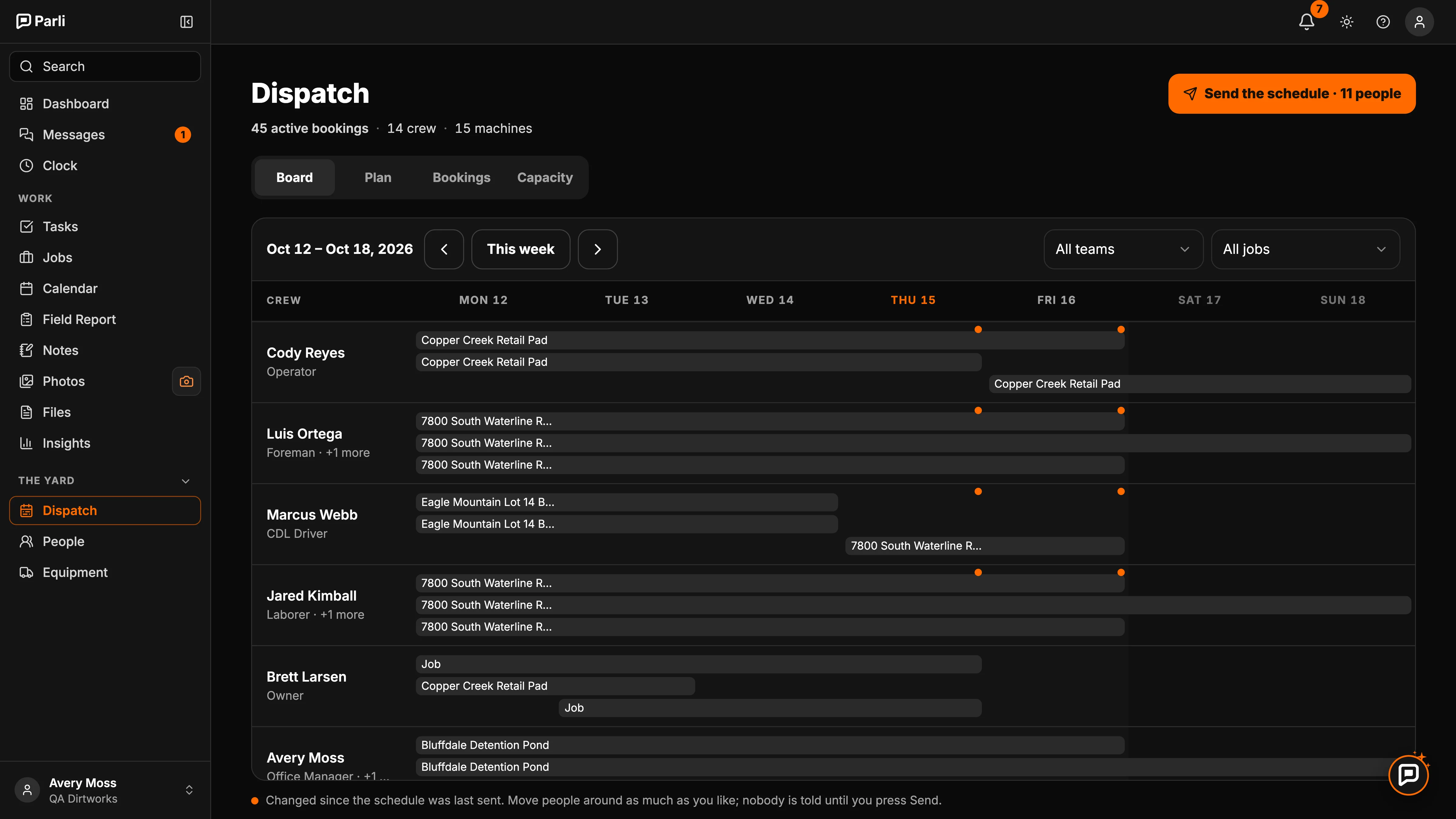Screen dimensions: 1456x819
Task: Switch to the Bookings tab
Action: (x=461, y=177)
